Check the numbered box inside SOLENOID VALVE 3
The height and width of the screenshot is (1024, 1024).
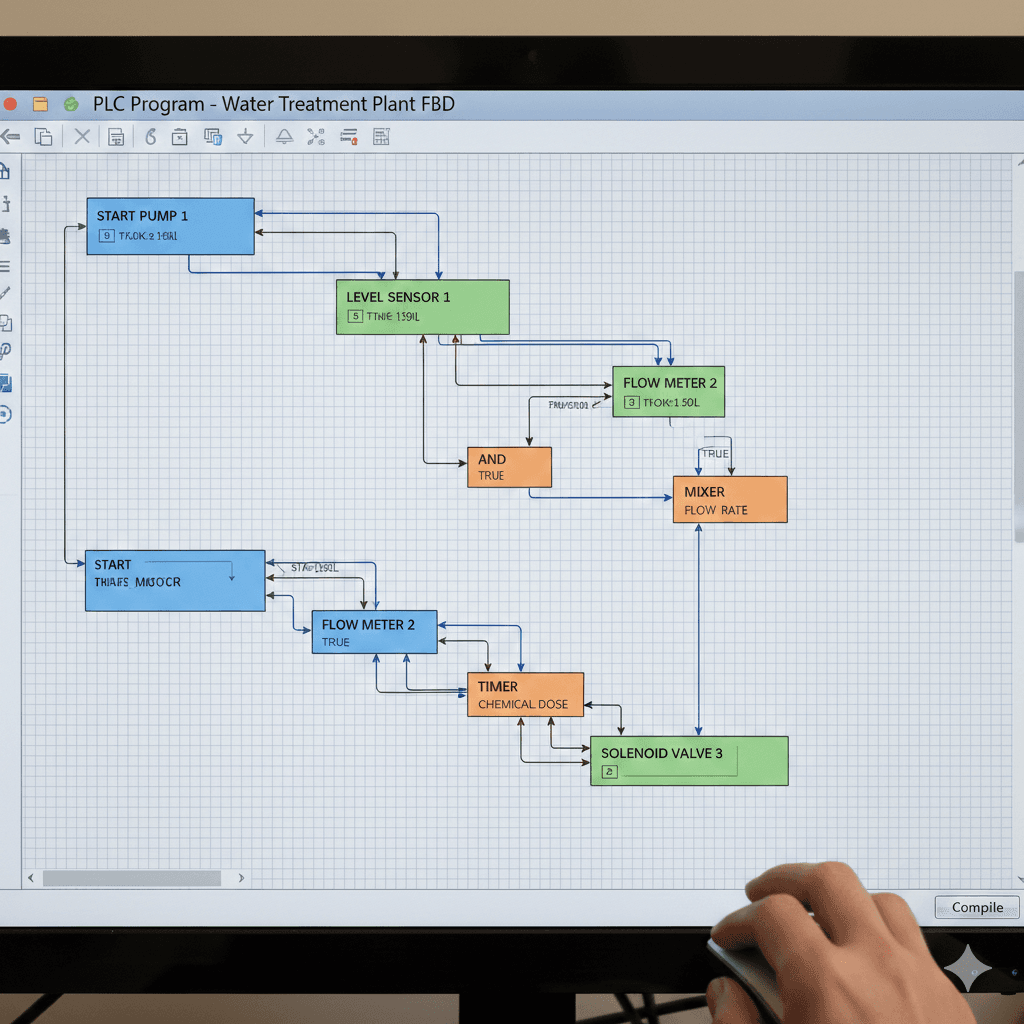[608, 772]
